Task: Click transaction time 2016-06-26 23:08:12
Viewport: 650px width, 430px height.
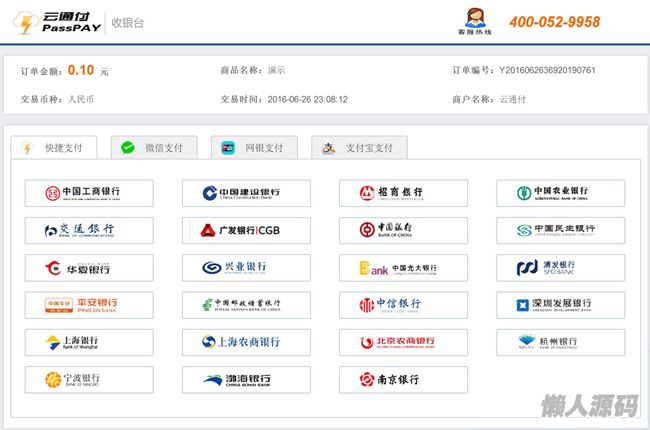Action: point(308,100)
